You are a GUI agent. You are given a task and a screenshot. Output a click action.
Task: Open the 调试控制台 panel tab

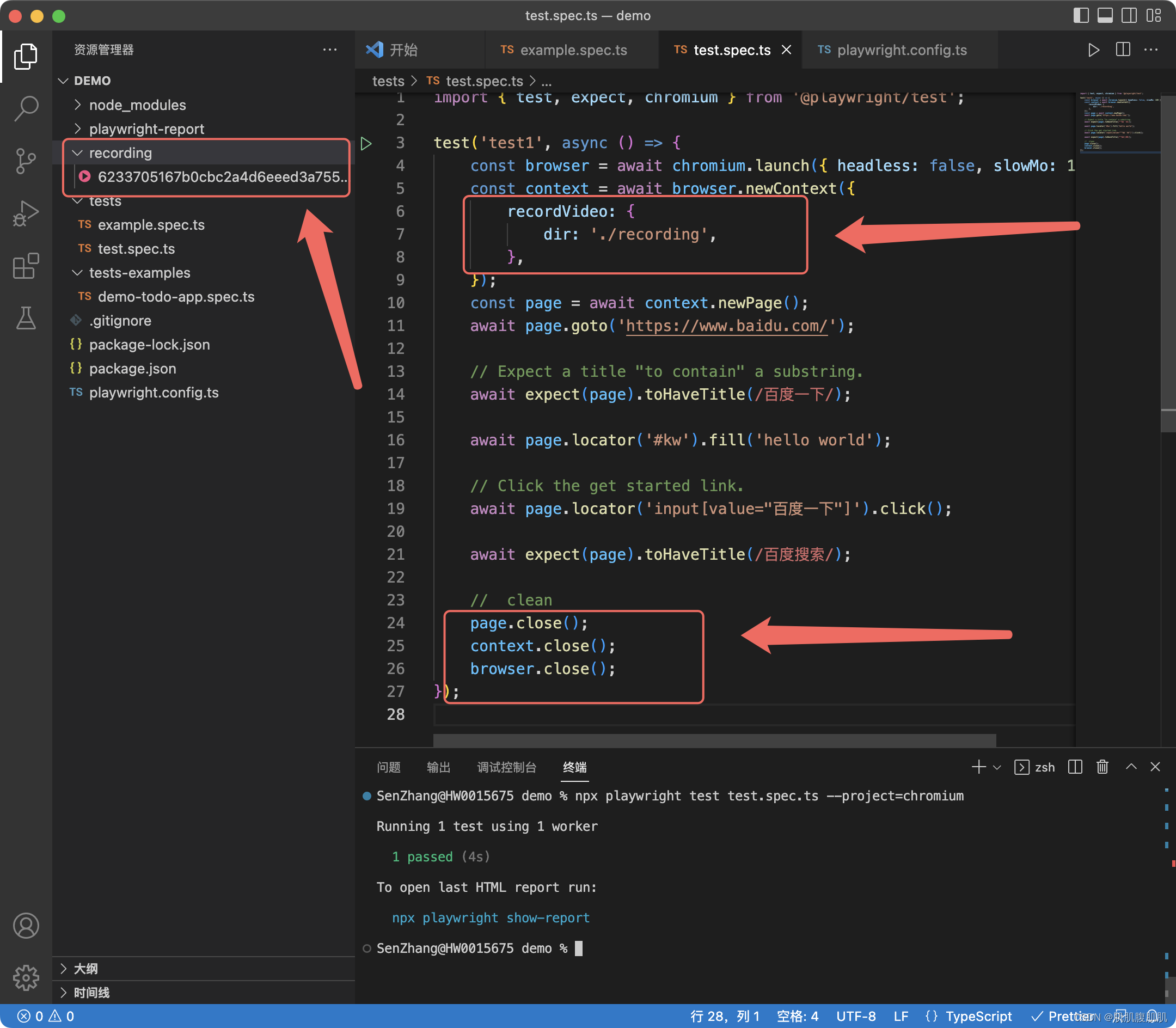(506, 767)
